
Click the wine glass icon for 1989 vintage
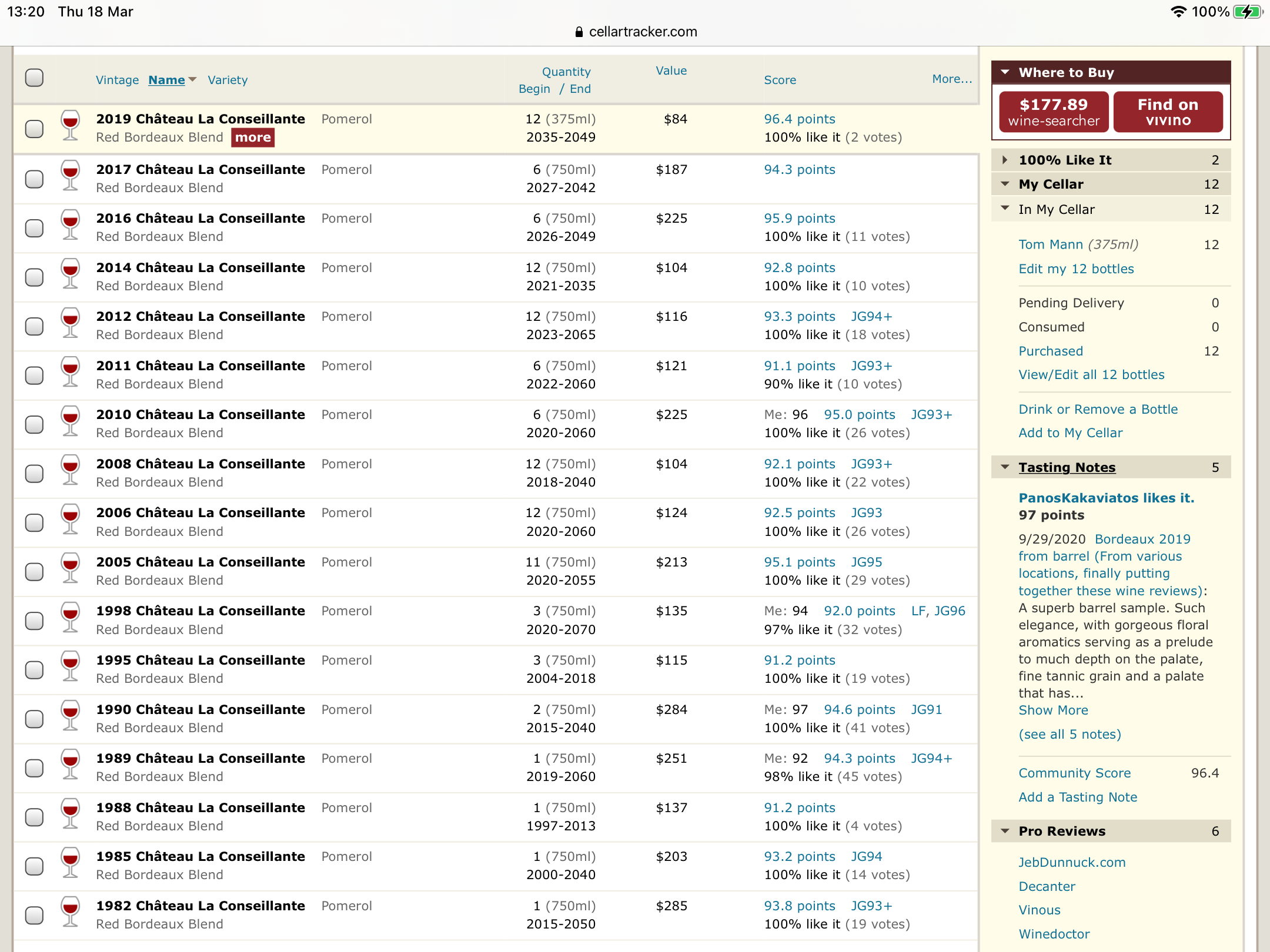coord(71,764)
